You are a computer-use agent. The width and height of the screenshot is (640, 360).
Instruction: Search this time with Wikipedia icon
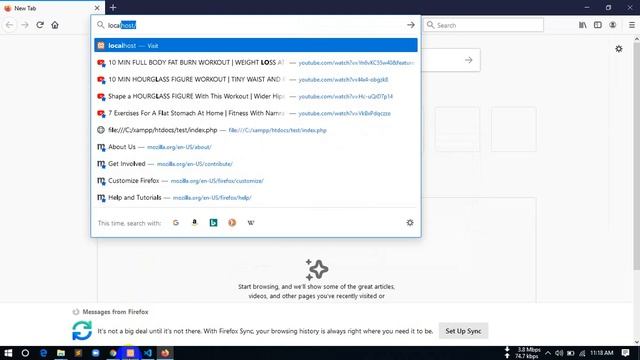coord(251,222)
